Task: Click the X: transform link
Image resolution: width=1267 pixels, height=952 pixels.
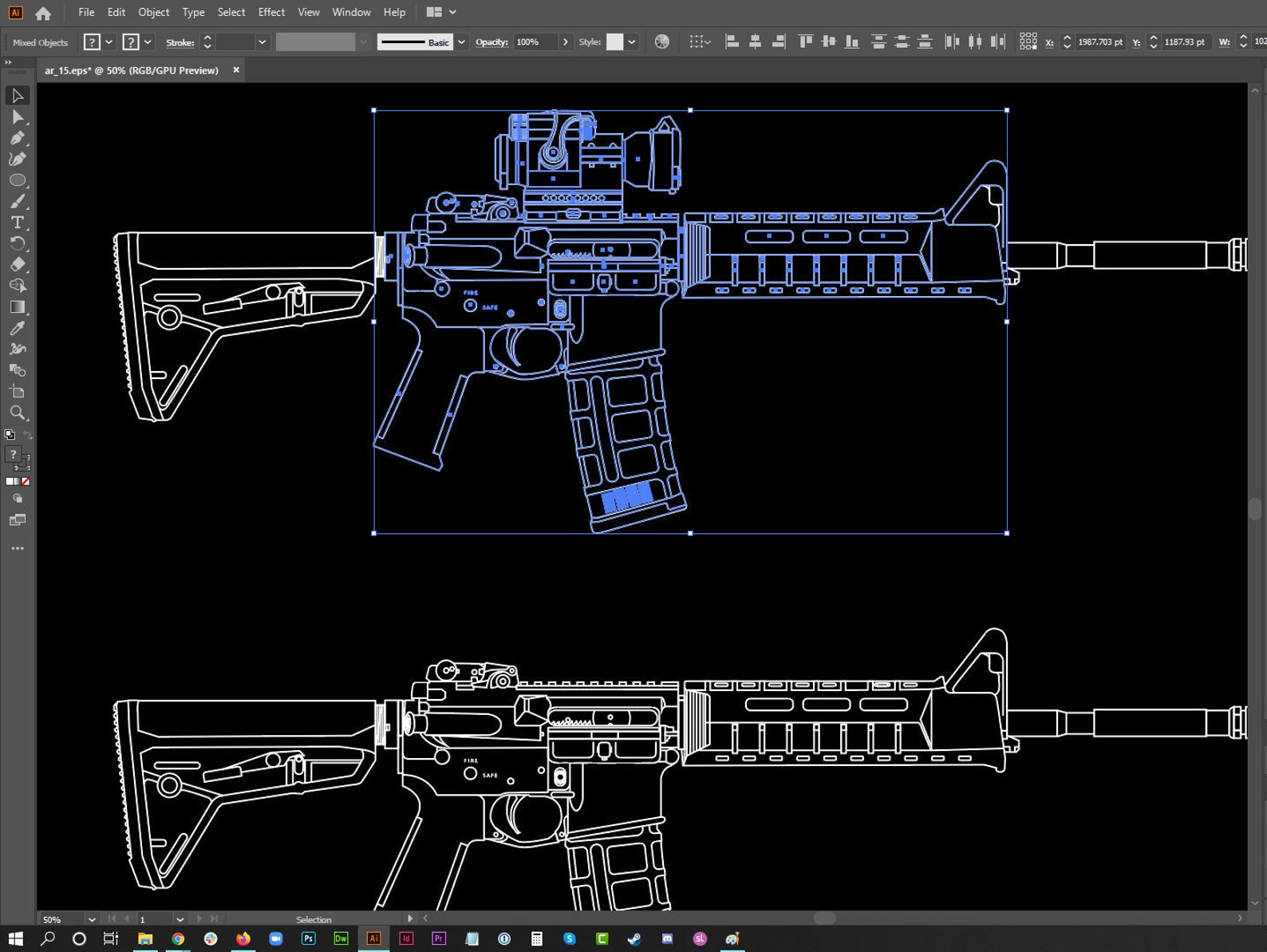Action: click(x=1049, y=42)
